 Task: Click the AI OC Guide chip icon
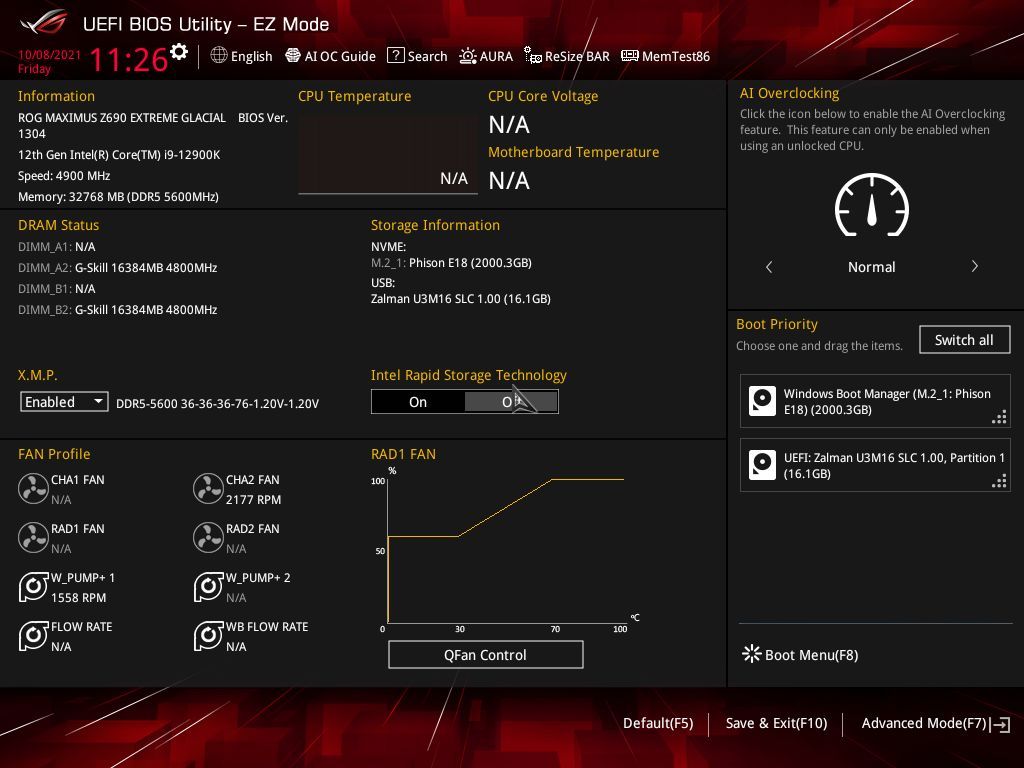pos(293,56)
